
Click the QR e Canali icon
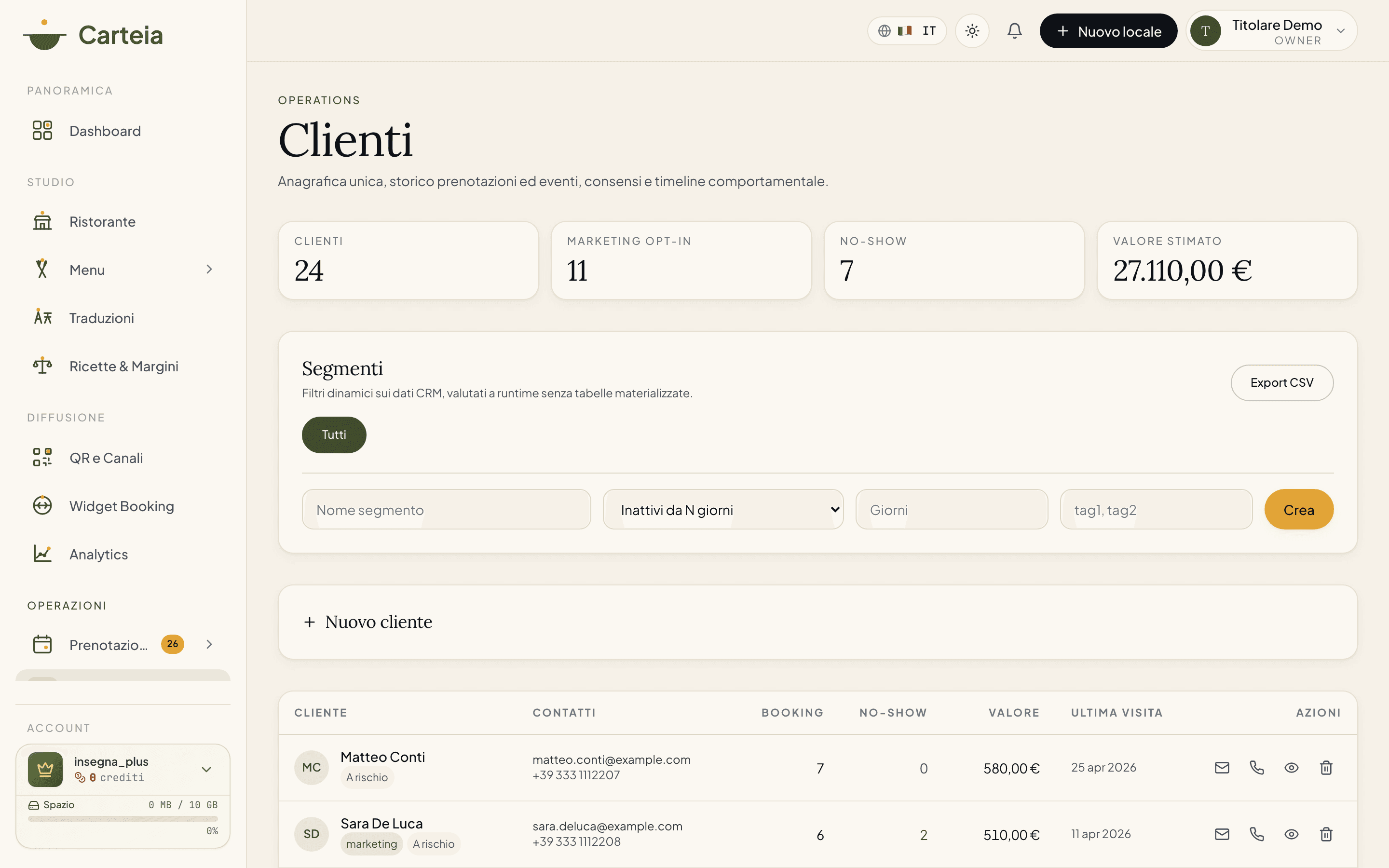click(x=42, y=458)
